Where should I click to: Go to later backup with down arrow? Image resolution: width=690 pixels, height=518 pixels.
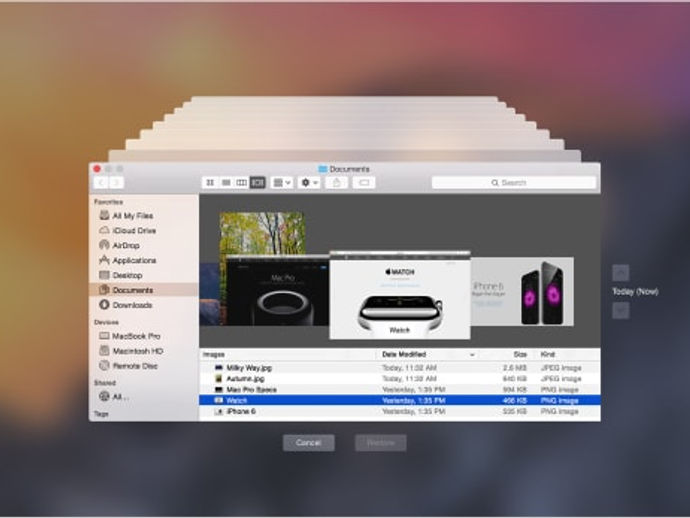[621, 311]
